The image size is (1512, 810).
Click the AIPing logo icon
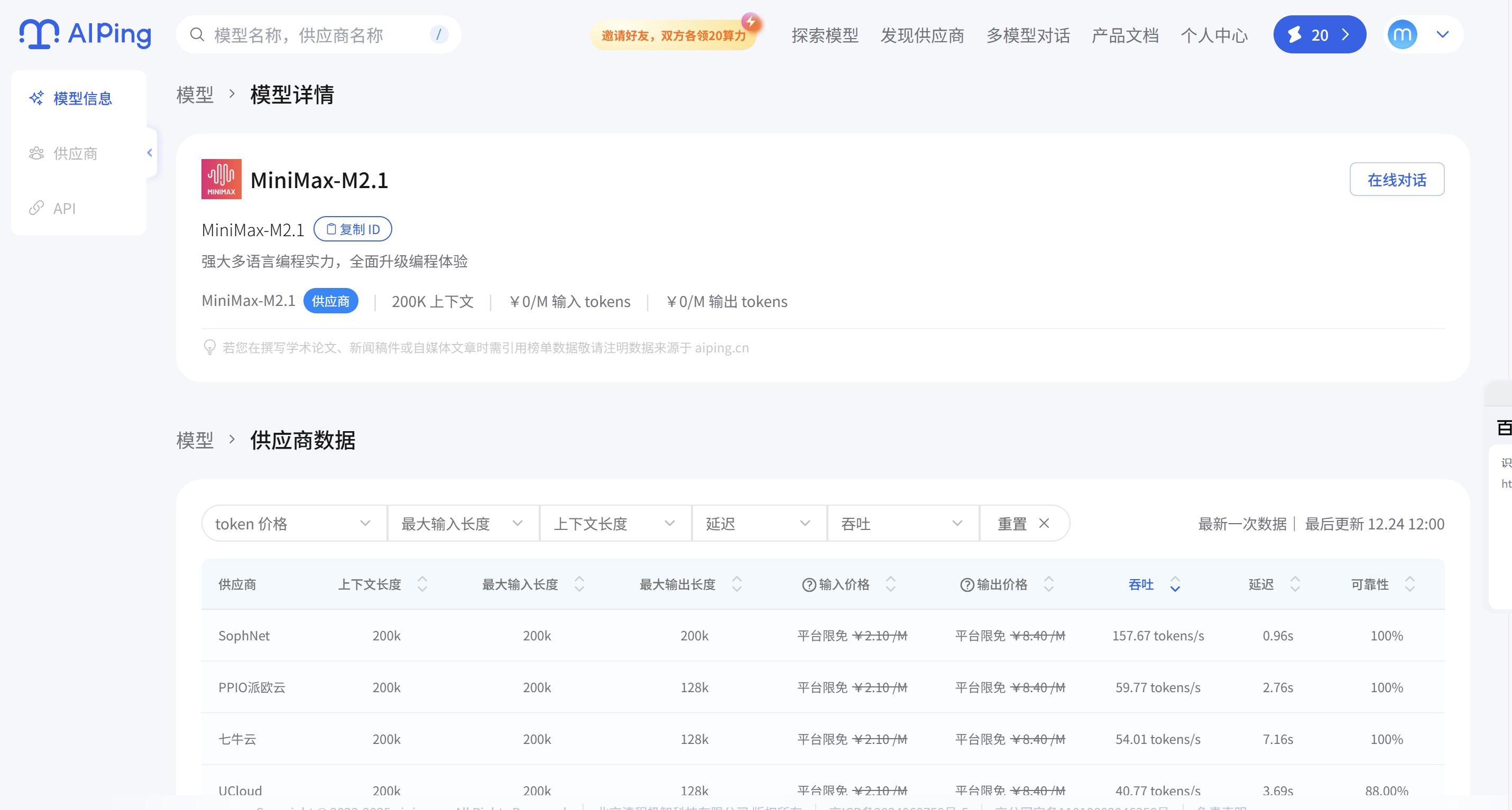tap(39, 34)
